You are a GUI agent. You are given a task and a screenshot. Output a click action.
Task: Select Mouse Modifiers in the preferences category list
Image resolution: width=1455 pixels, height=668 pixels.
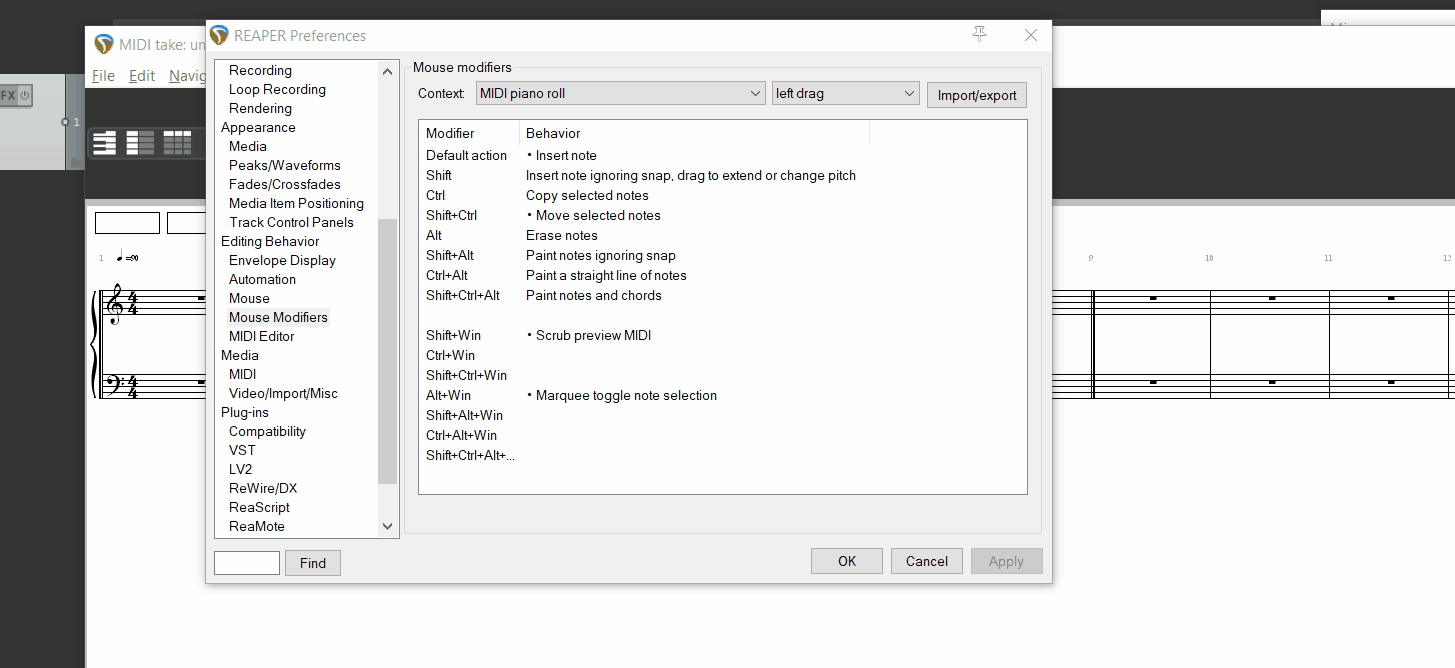pyautogui.click(x=277, y=317)
